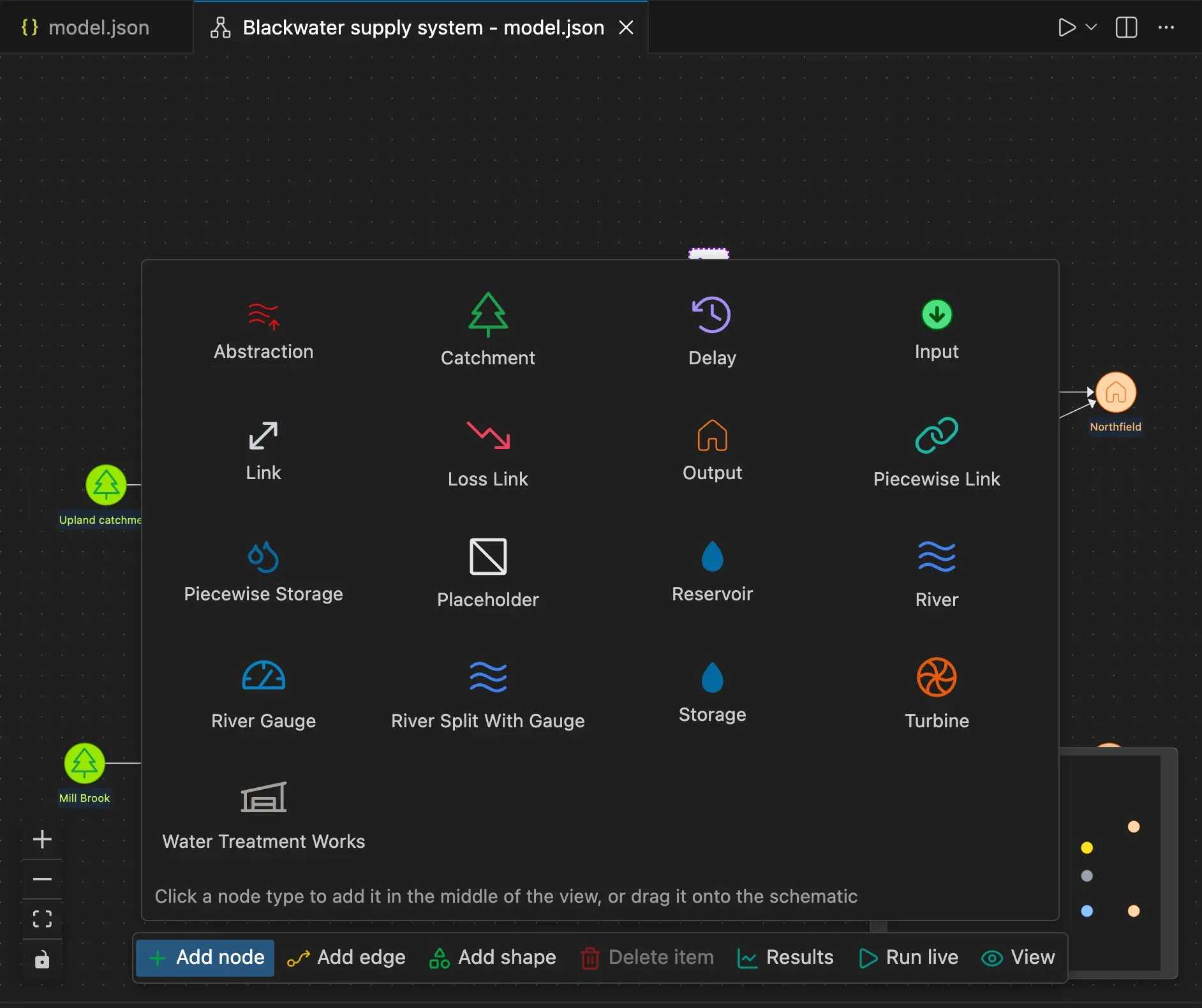This screenshot has width=1202, height=1008.
Task: Add an Output node from the palette
Action: point(712,452)
